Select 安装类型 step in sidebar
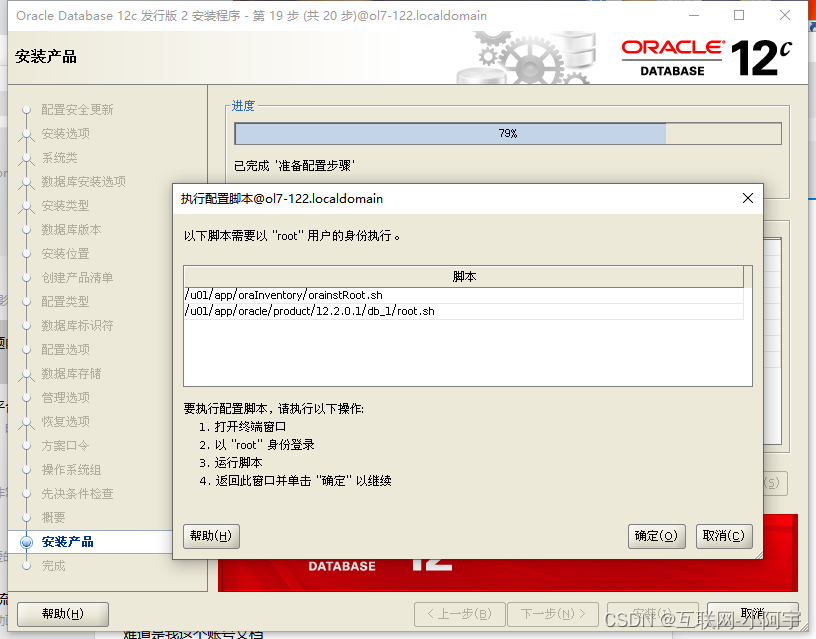 [66, 206]
